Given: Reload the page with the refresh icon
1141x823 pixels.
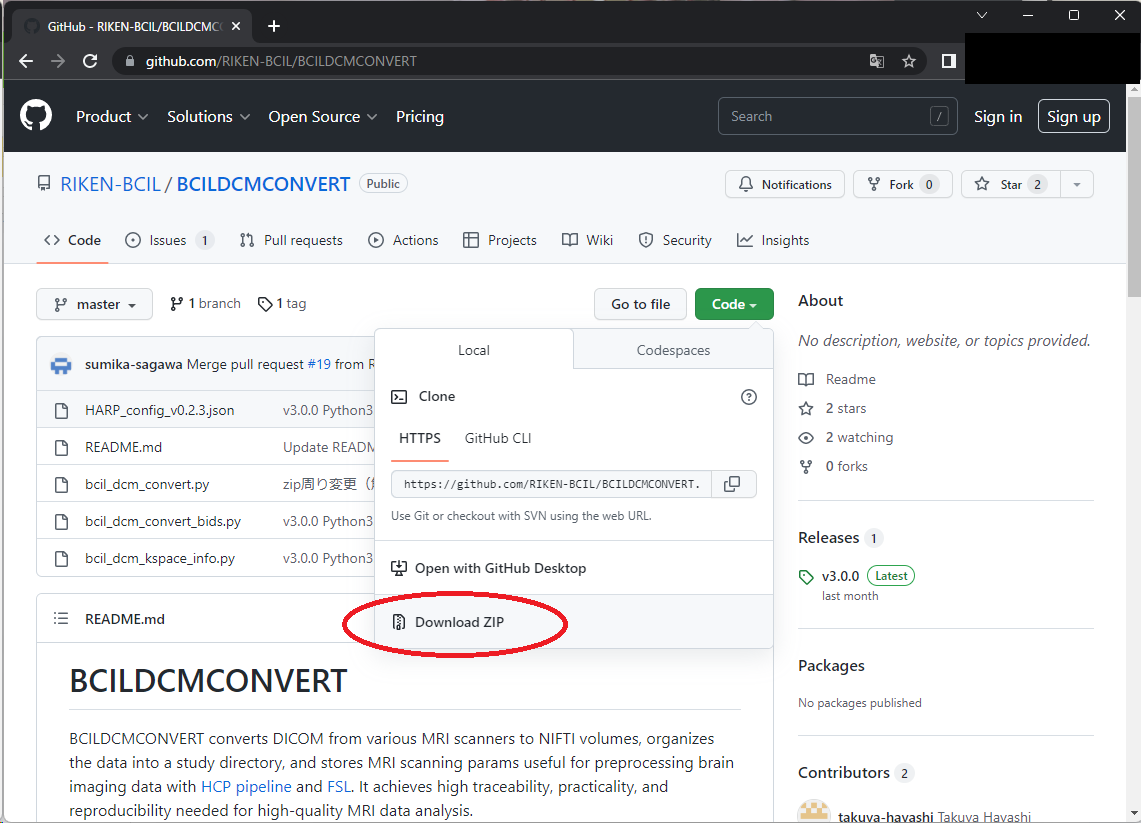Looking at the screenshot, I should [x=90, y=61].
